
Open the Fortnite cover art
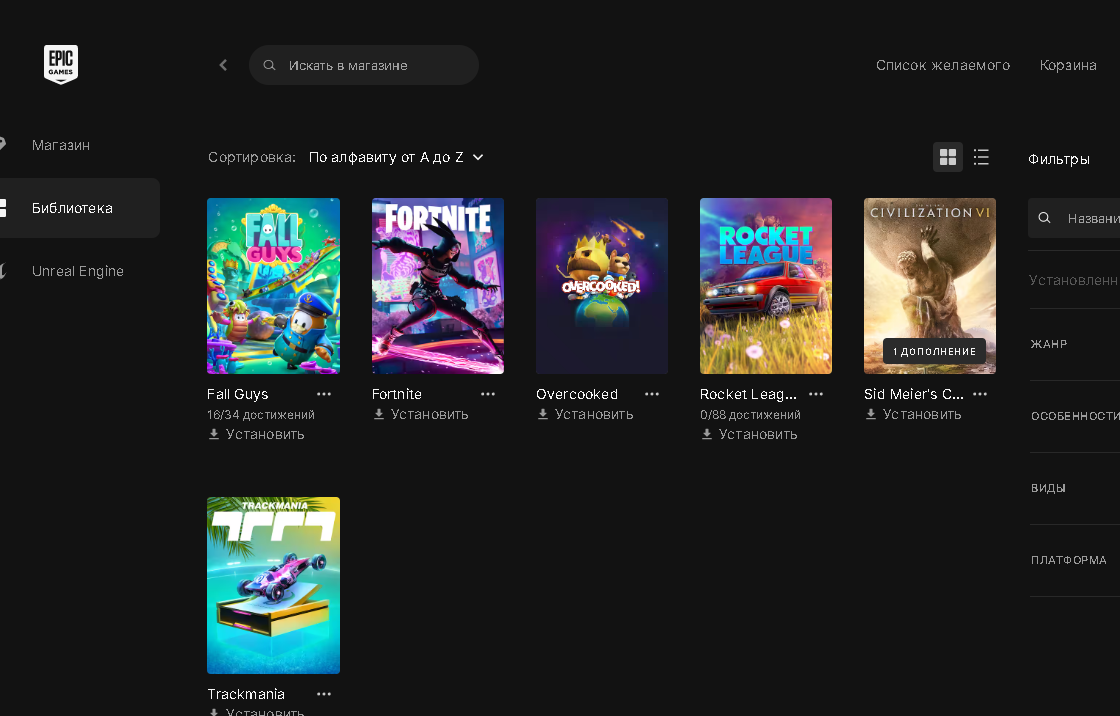click(x=438, y=286)
